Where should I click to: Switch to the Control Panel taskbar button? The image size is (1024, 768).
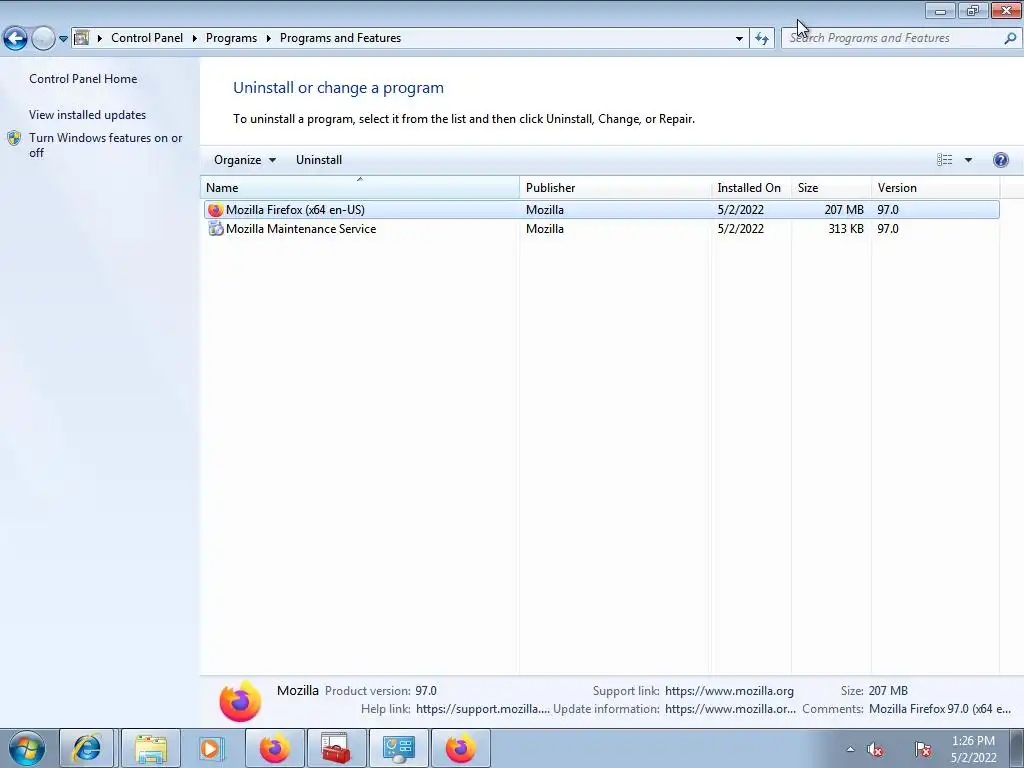(x=398, y=748)
